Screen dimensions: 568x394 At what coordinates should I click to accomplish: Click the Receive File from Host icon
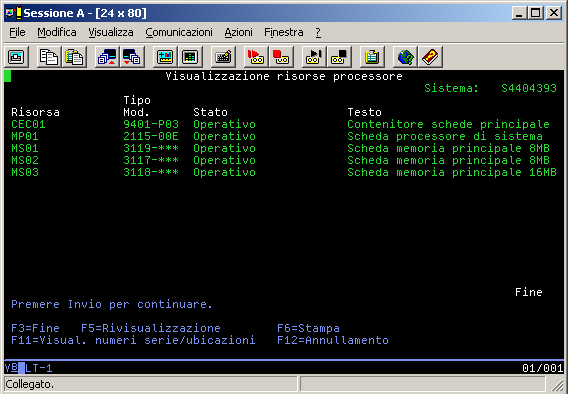(x=132, y=57)
